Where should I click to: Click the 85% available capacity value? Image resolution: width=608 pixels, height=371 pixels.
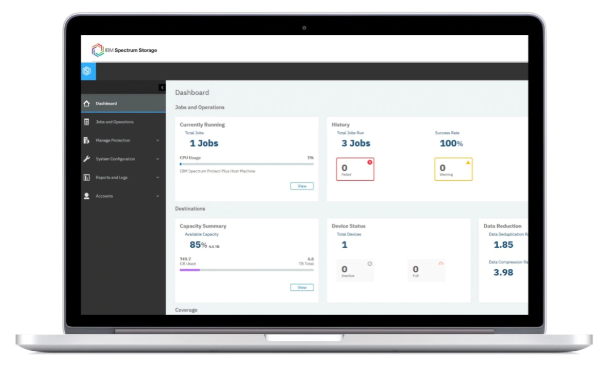pos(198,245)
